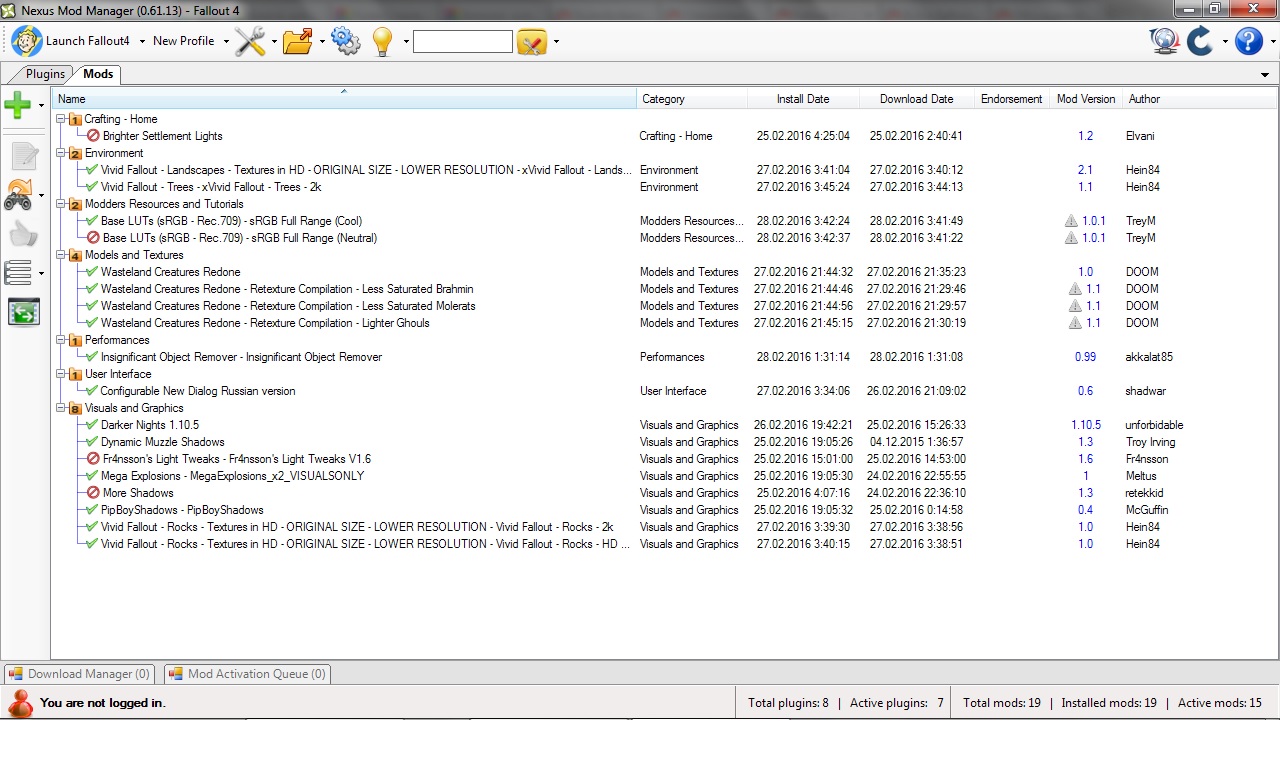The width and height of the screenshot is (1280, 768).
Task: Open settings with the gear icon
Action: 345,41
